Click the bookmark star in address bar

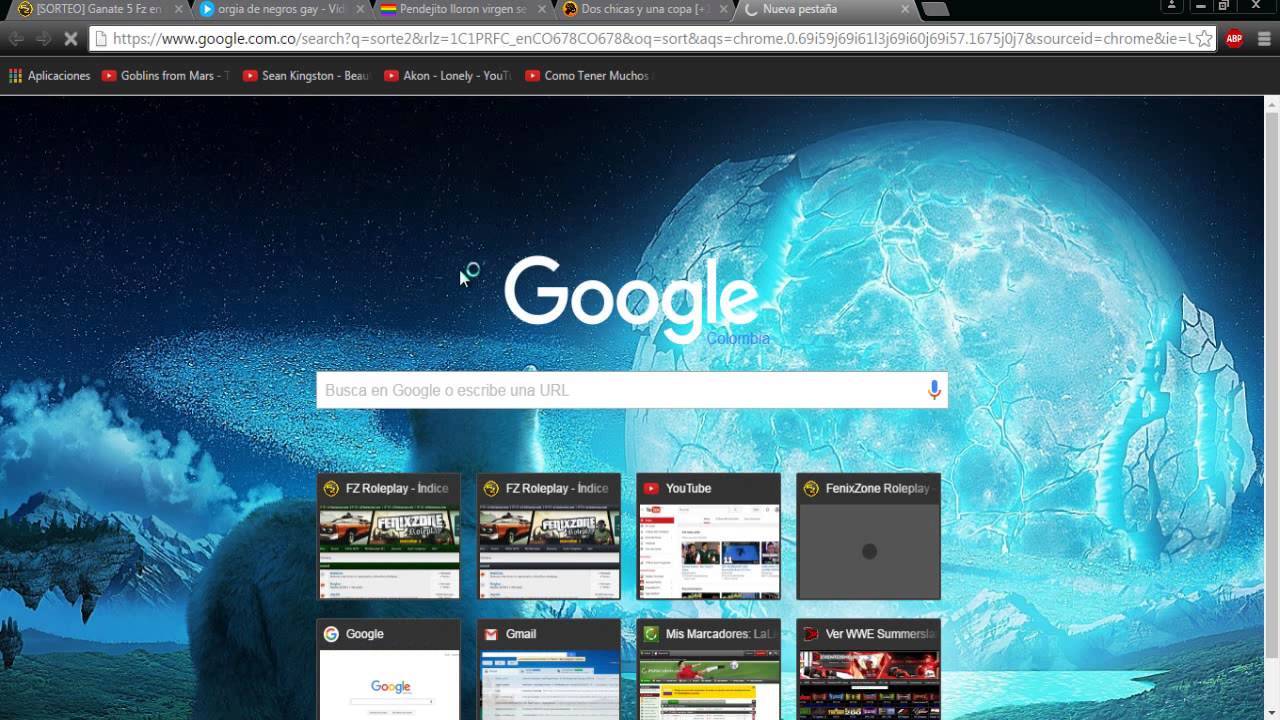pos(1204,39)
